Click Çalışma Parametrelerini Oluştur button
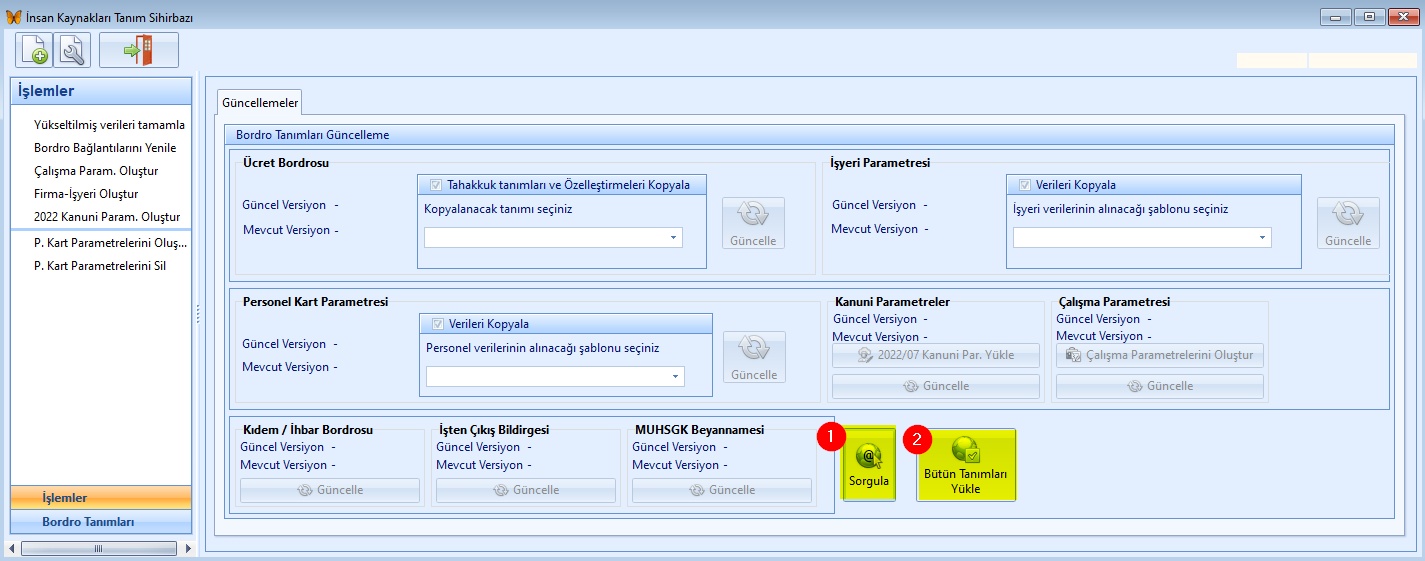Image resolution: width=1425 pixels, height=561 pixels. pos(1160,355)
